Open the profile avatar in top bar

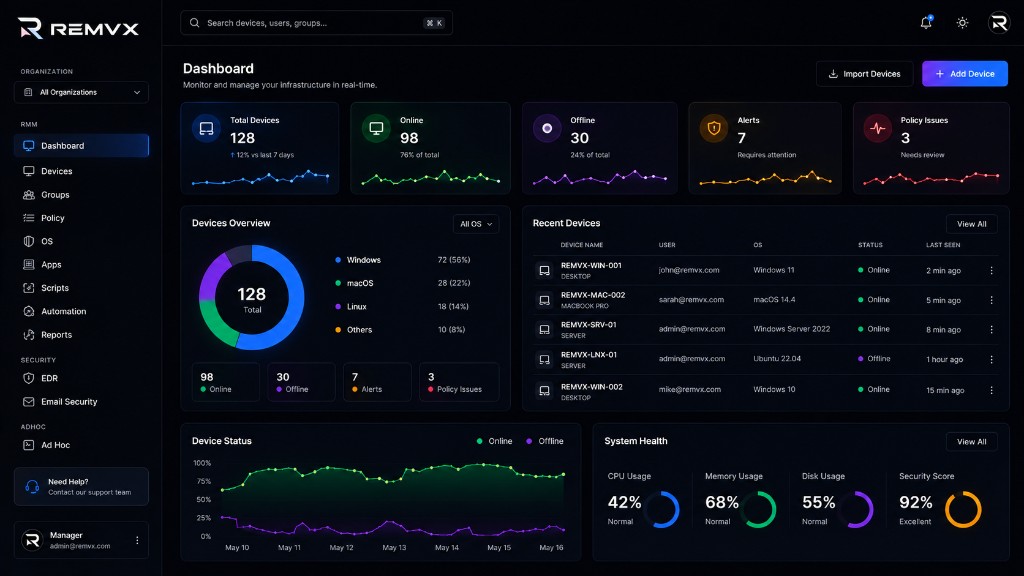pyautogui.click(x=999, y=23)
